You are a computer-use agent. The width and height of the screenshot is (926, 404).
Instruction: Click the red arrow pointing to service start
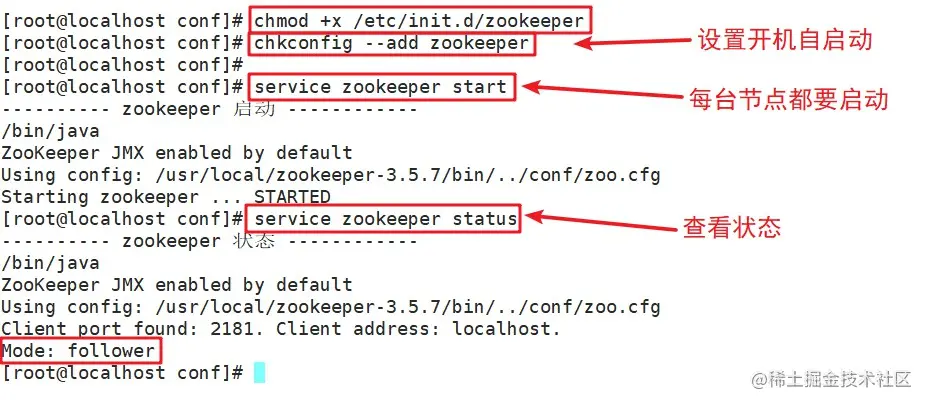point(602,91)
